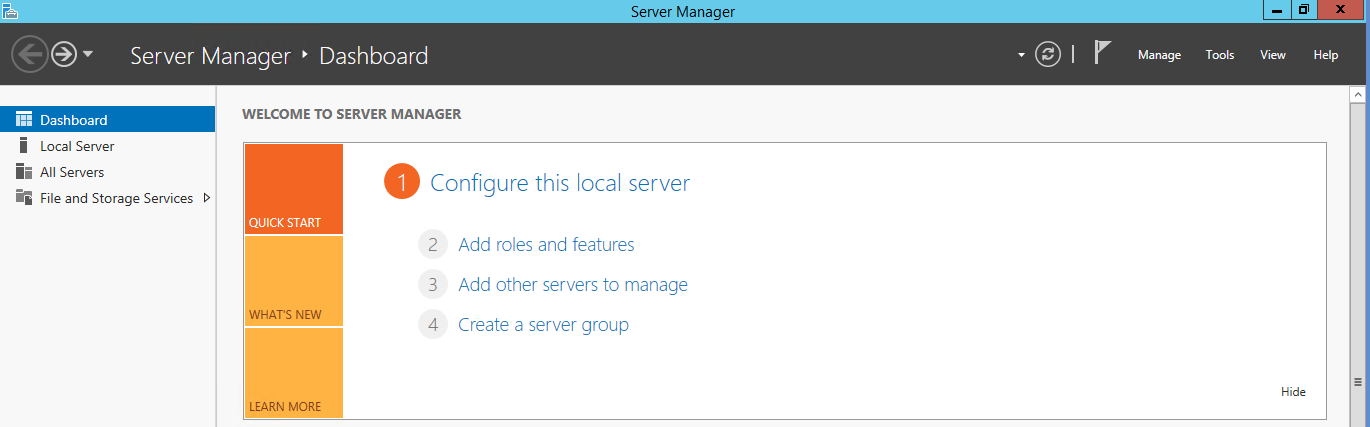Hide the welcome tile with Hide
The width and height of the screenshot is (1370, 427).
click(x=1293, y=392)
